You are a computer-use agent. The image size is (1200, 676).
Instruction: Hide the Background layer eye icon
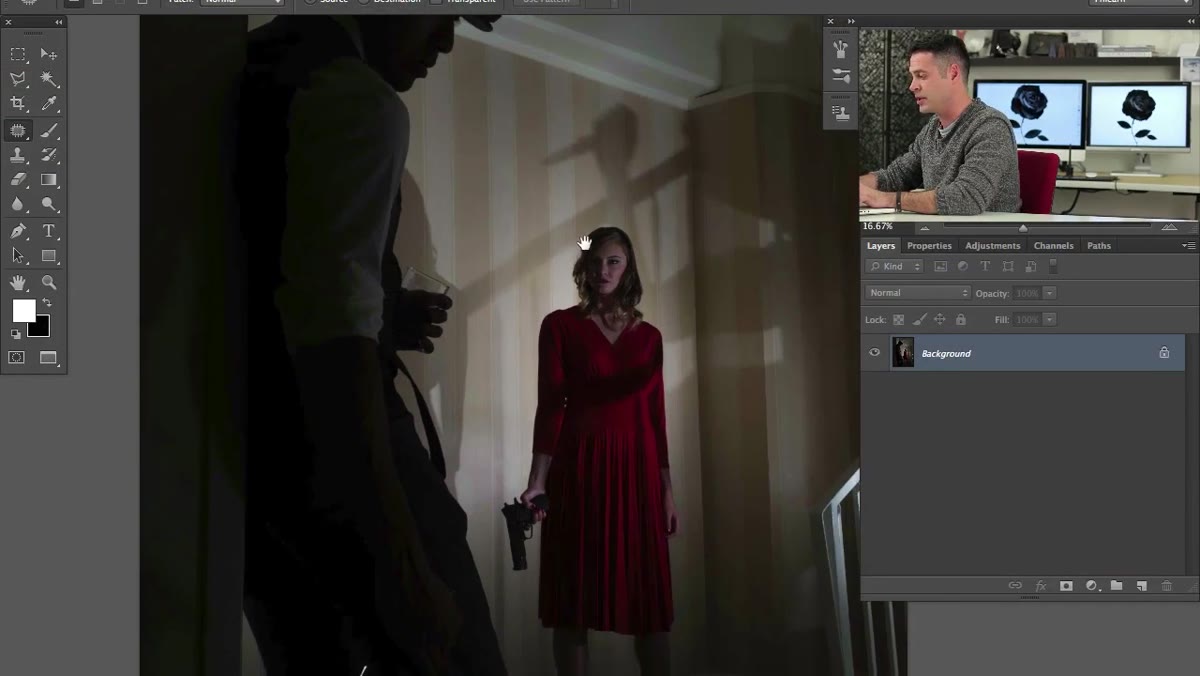tap(875, 352)
